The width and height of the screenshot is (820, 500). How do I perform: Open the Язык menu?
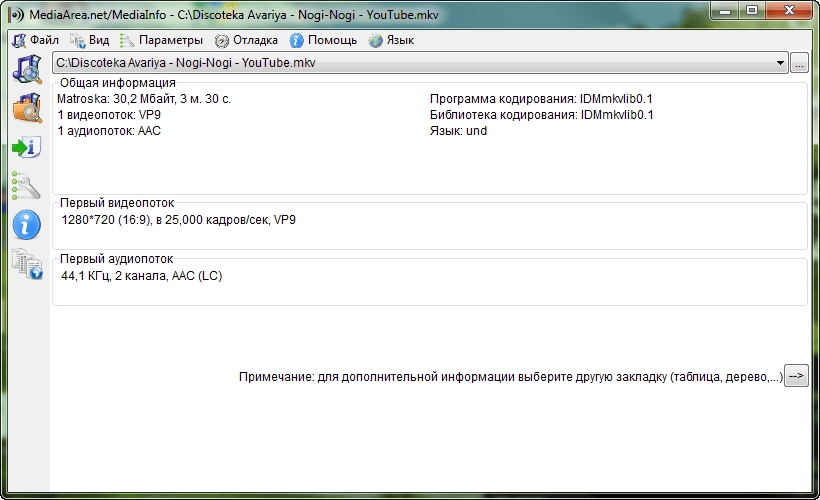pyautogui.click(x=391, y=40)
